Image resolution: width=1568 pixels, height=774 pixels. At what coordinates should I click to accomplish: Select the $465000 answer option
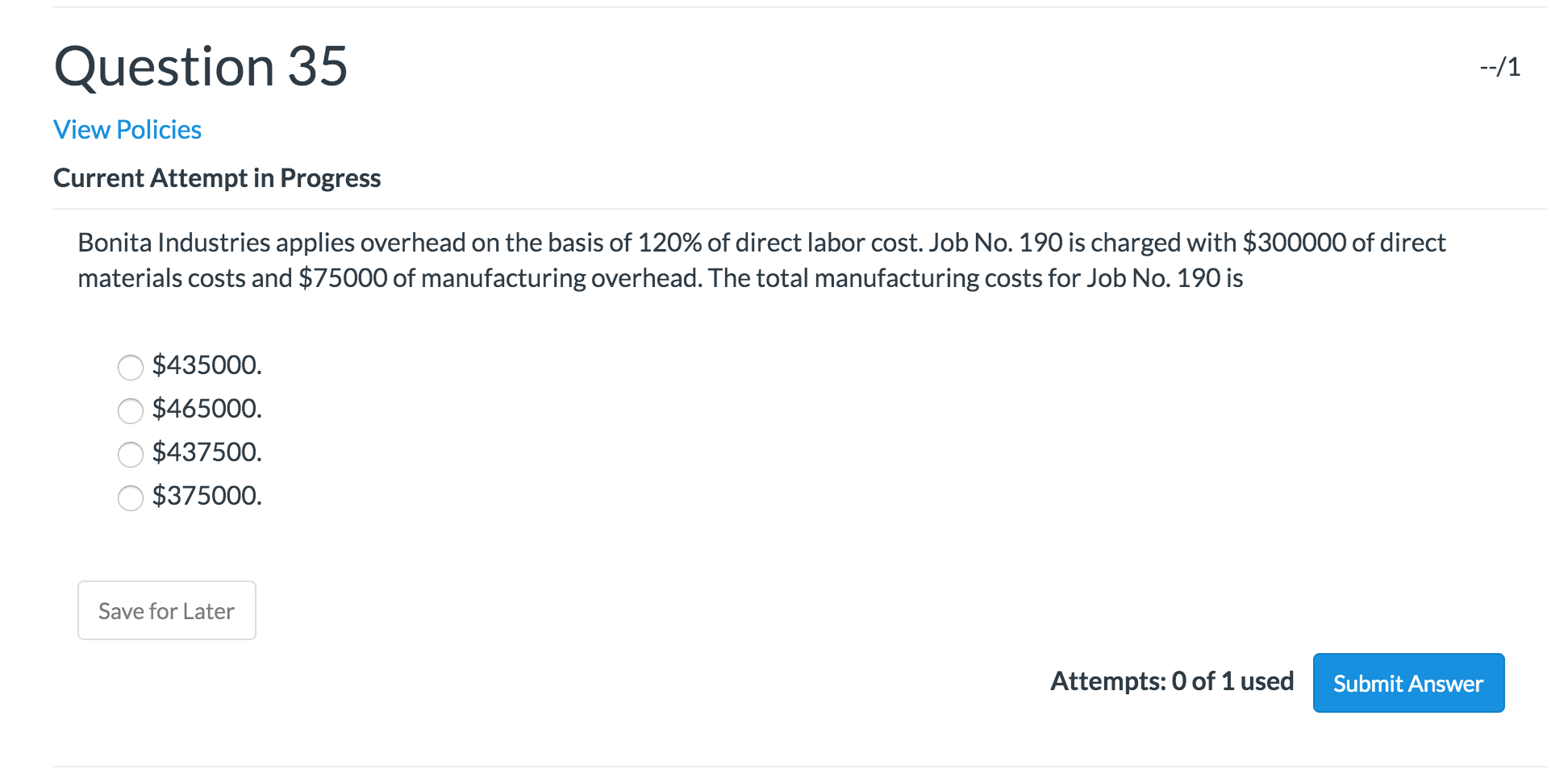point(130,411)
